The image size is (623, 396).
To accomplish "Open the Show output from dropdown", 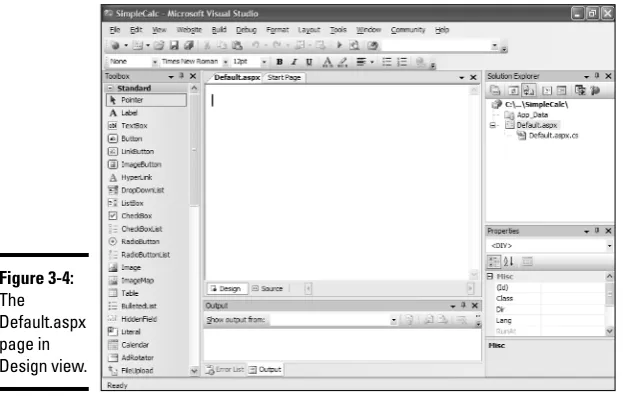I will [x=393, y=320].
